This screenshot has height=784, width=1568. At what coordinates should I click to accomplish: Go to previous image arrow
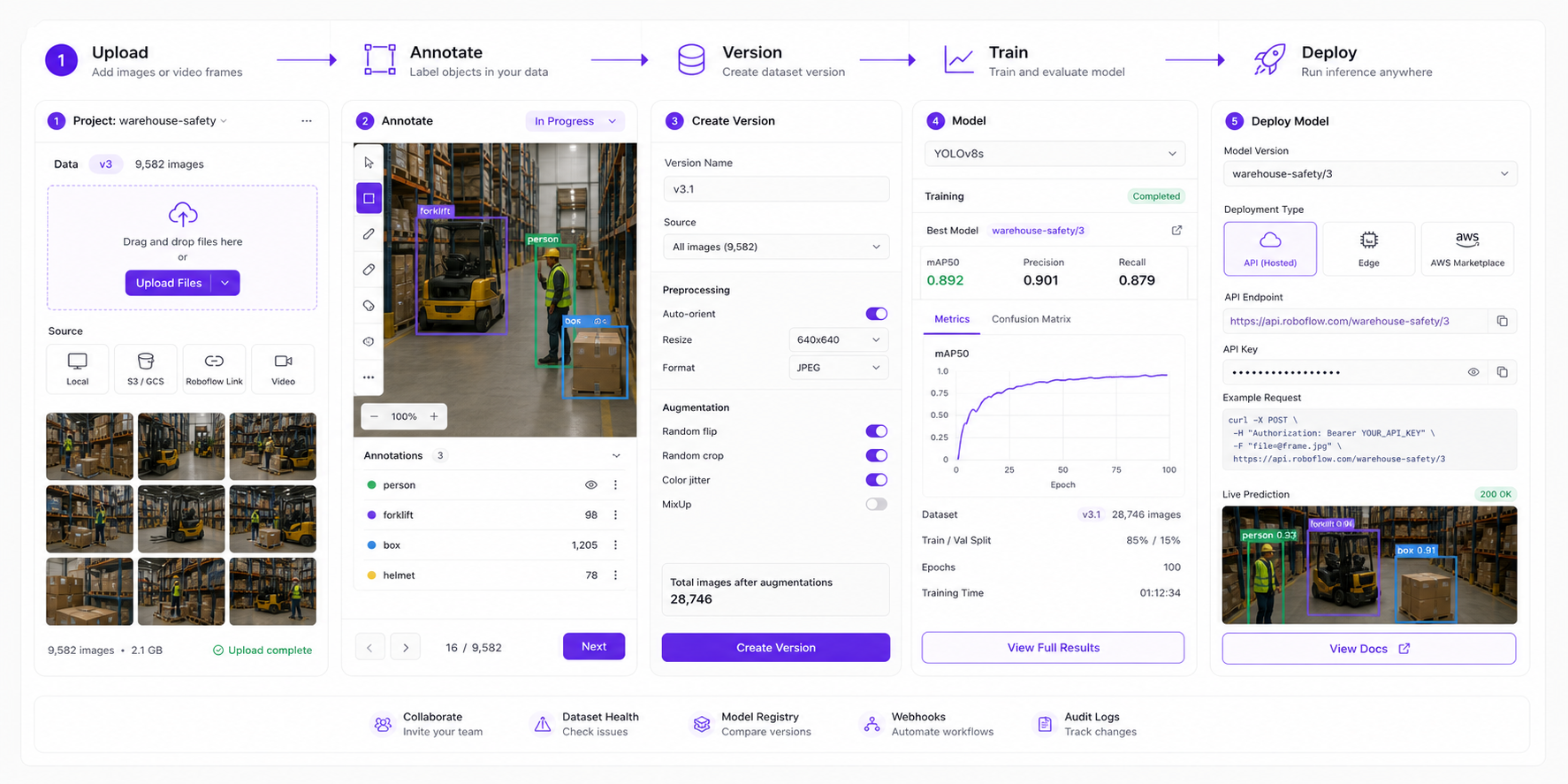click(x=369, y=648)
